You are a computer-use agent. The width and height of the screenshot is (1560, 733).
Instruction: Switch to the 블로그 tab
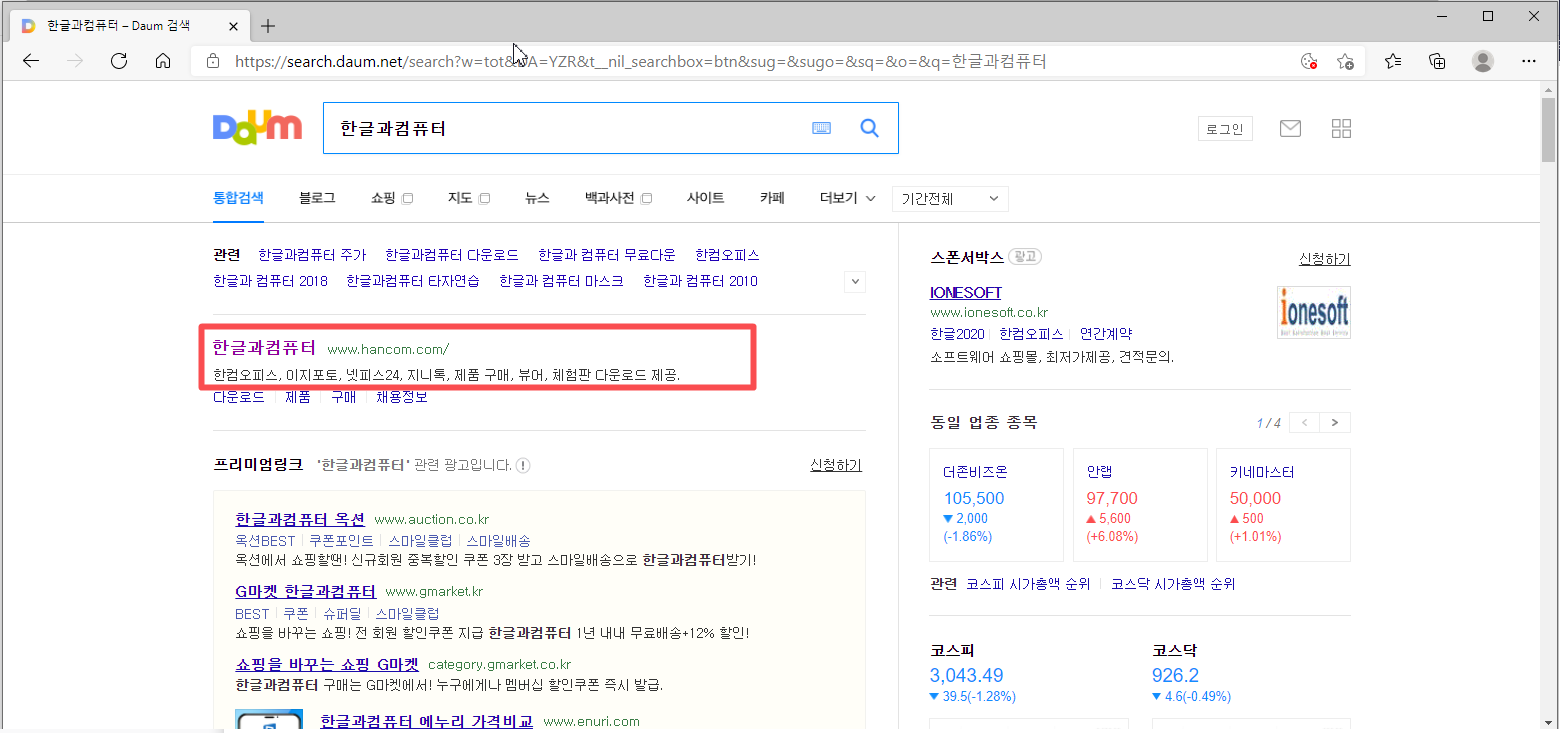pos(317,198)
